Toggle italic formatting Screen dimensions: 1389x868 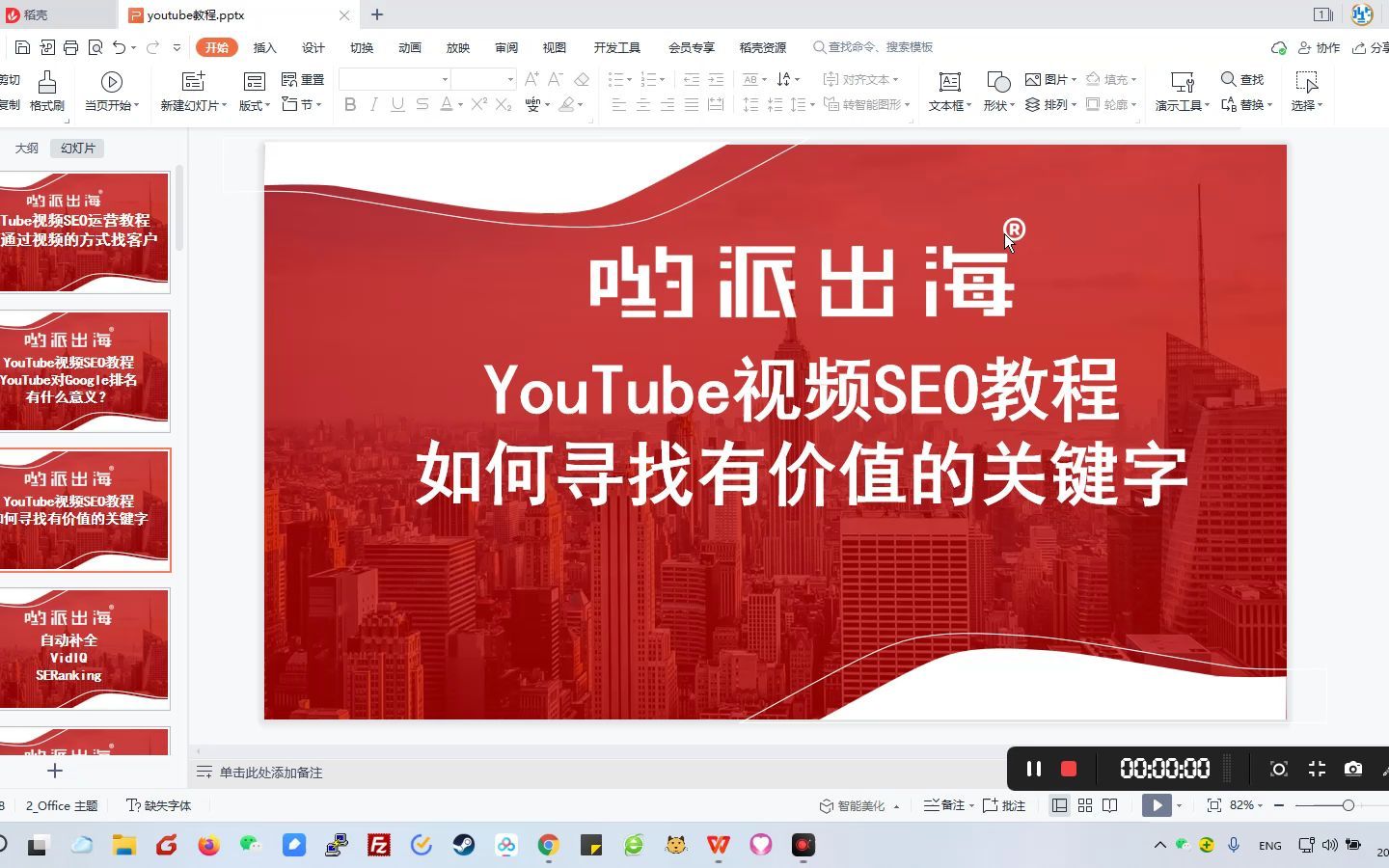coord(373,105)
